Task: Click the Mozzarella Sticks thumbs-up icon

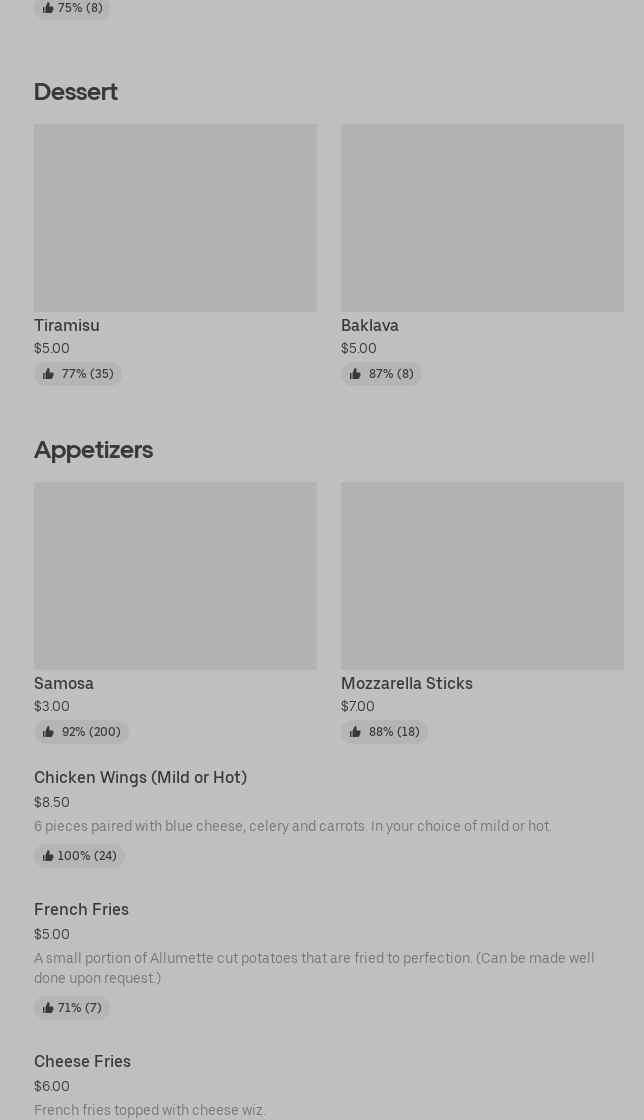Action: [x=355, y=732]
